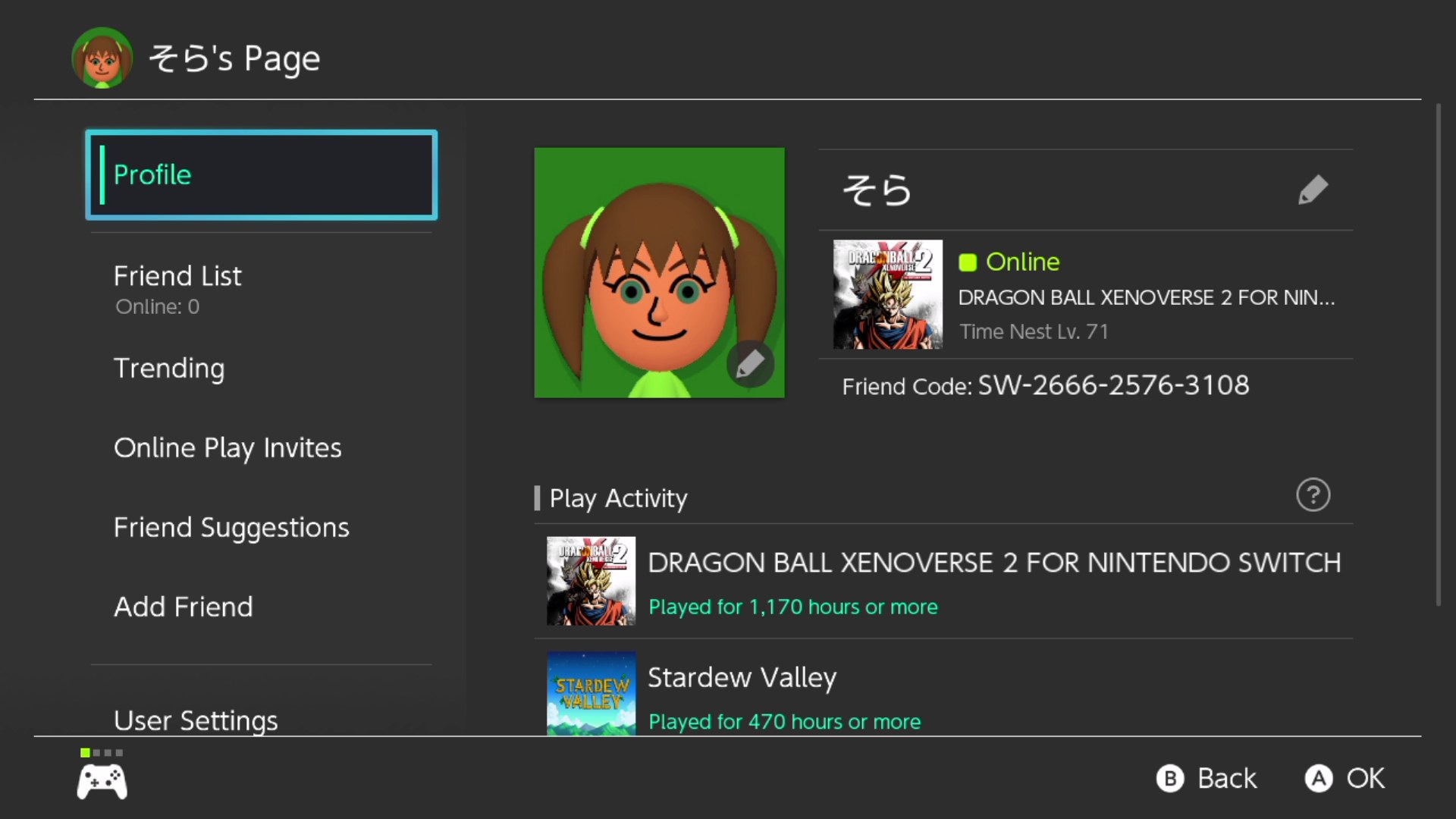
Task: Select Stardew Valley play activity entry
Action: pyautogui.click(x=943, y=694)
